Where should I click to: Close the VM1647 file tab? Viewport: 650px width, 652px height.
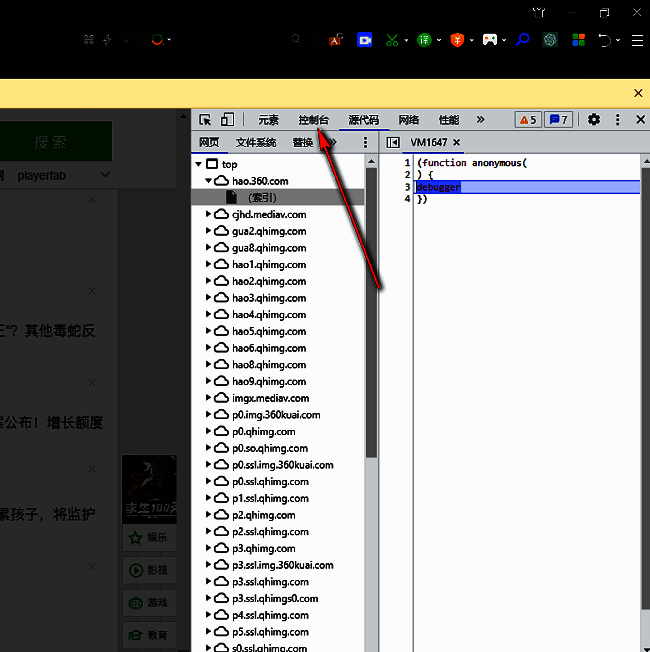(x=457, y=143)
